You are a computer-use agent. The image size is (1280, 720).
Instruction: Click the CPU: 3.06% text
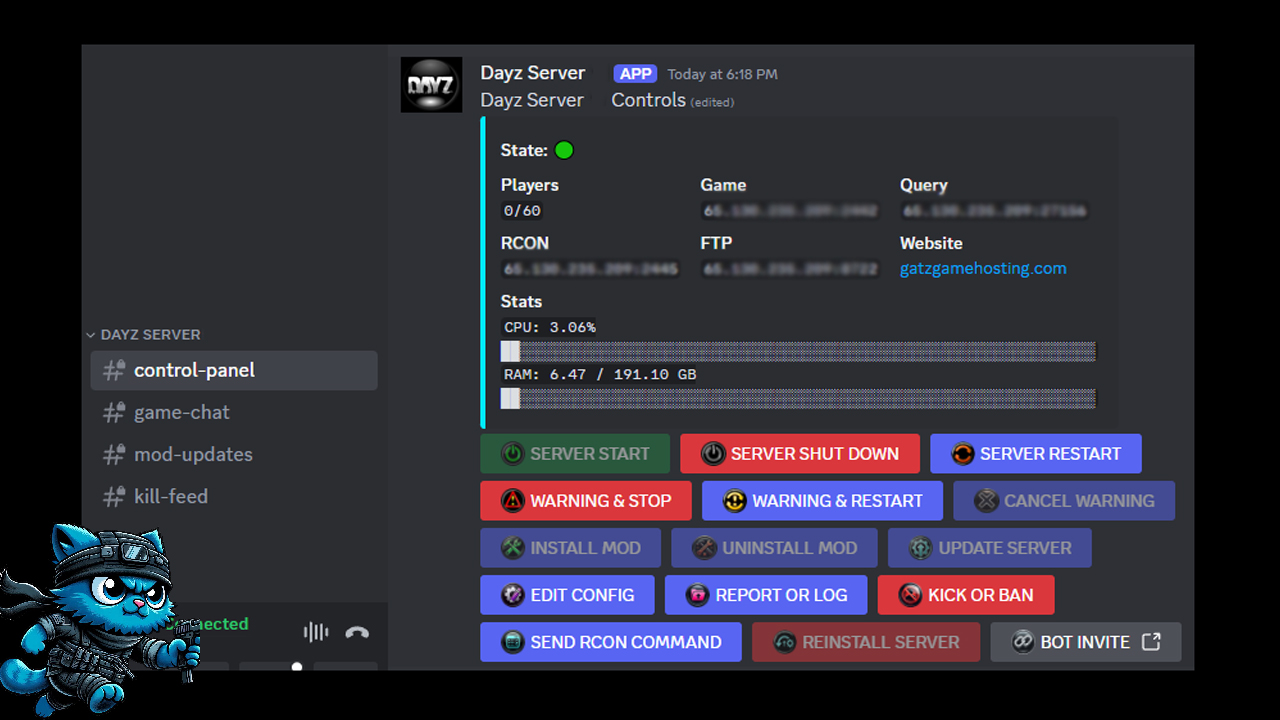point(550,327)
